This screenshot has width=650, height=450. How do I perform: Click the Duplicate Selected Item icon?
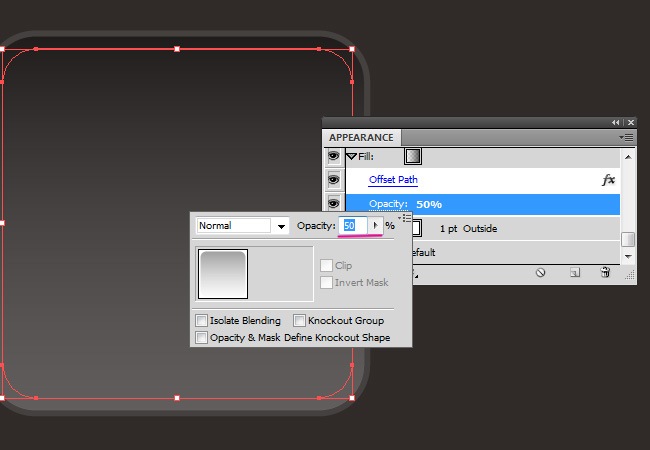pos(574,271)
